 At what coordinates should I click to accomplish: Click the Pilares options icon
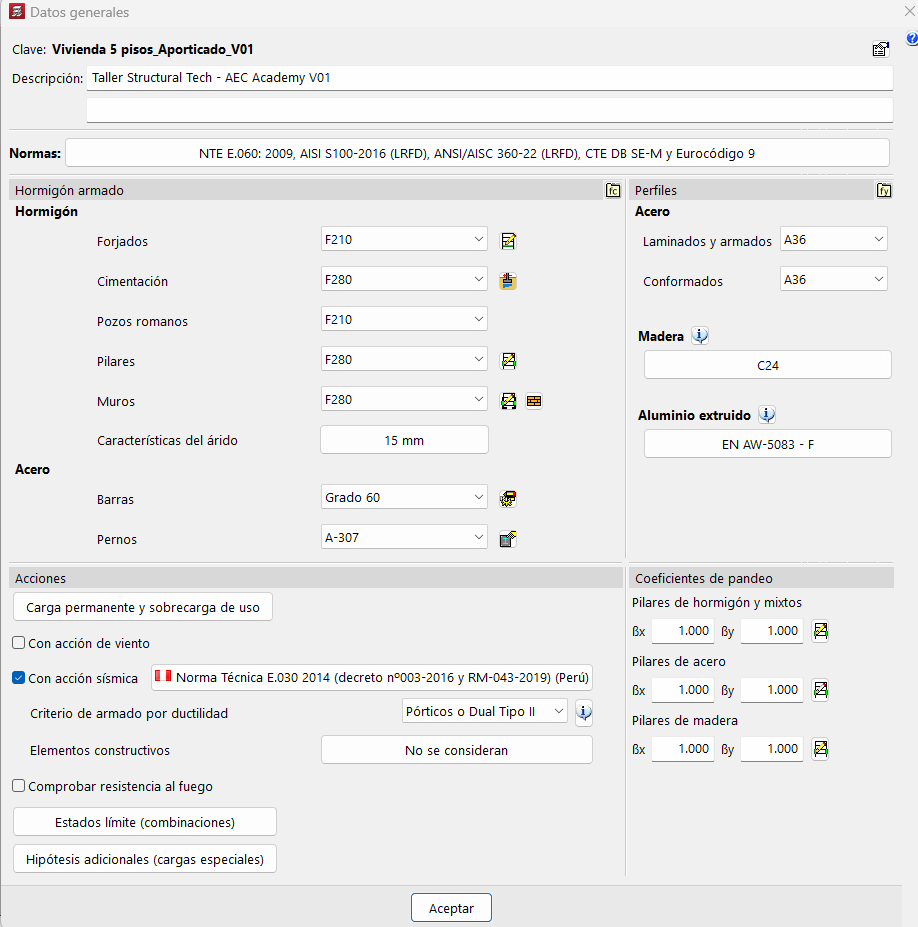coord(508,361)
